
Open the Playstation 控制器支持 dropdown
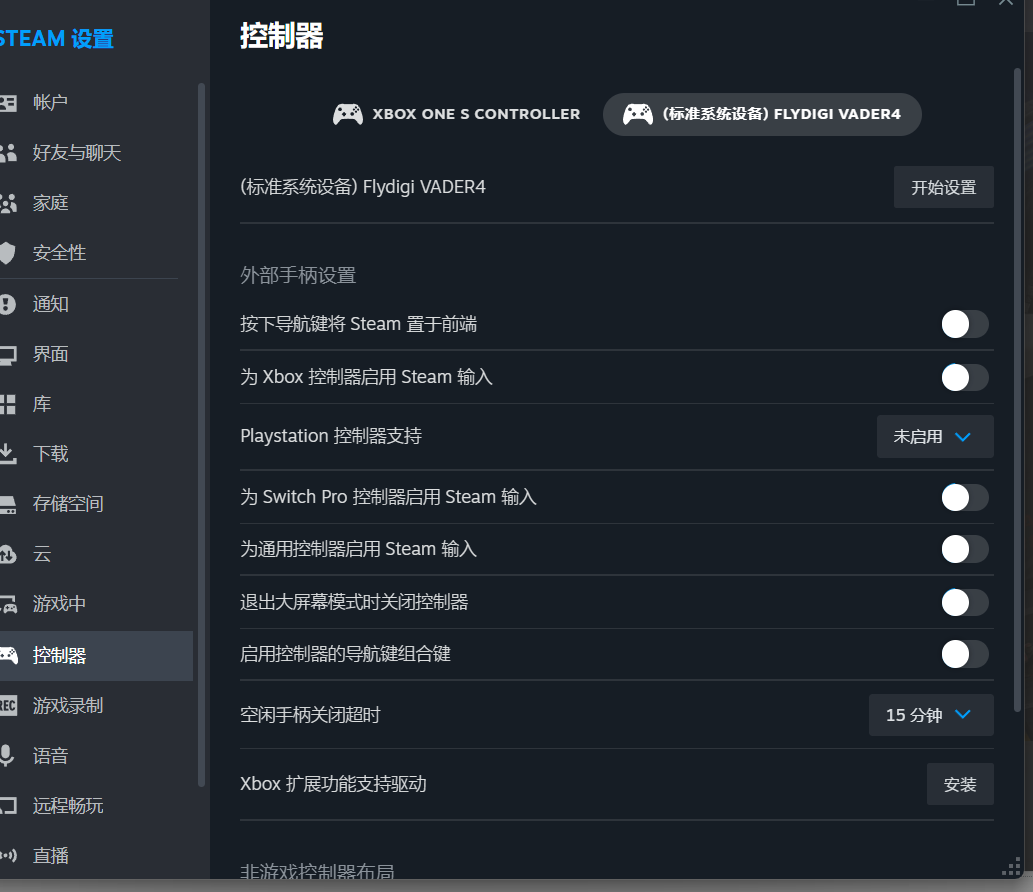coord(934,437)
